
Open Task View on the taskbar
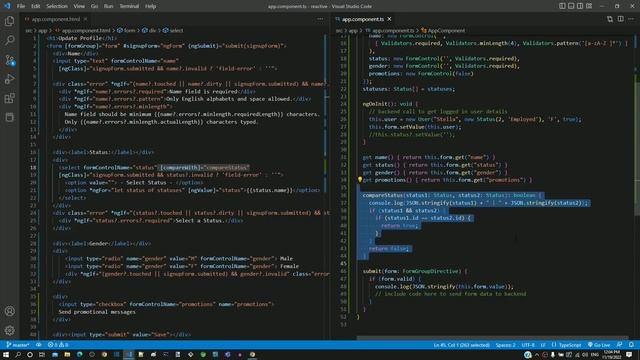click(x=42, y=355)
